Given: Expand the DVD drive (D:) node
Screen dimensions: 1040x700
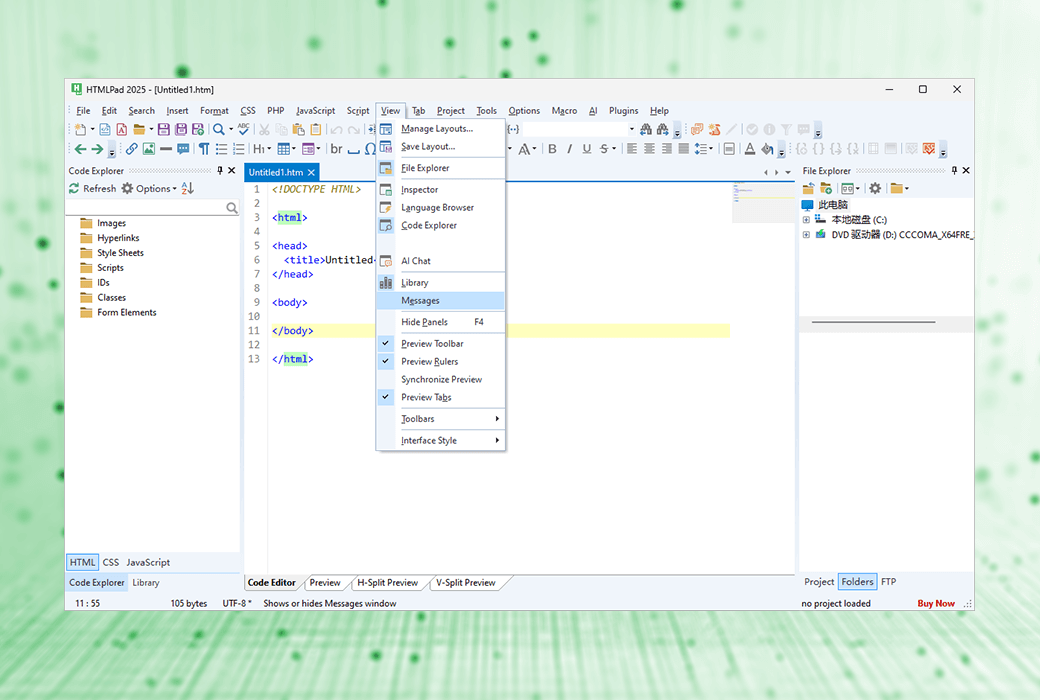Looking at the screenshot, I should [806, 235].
